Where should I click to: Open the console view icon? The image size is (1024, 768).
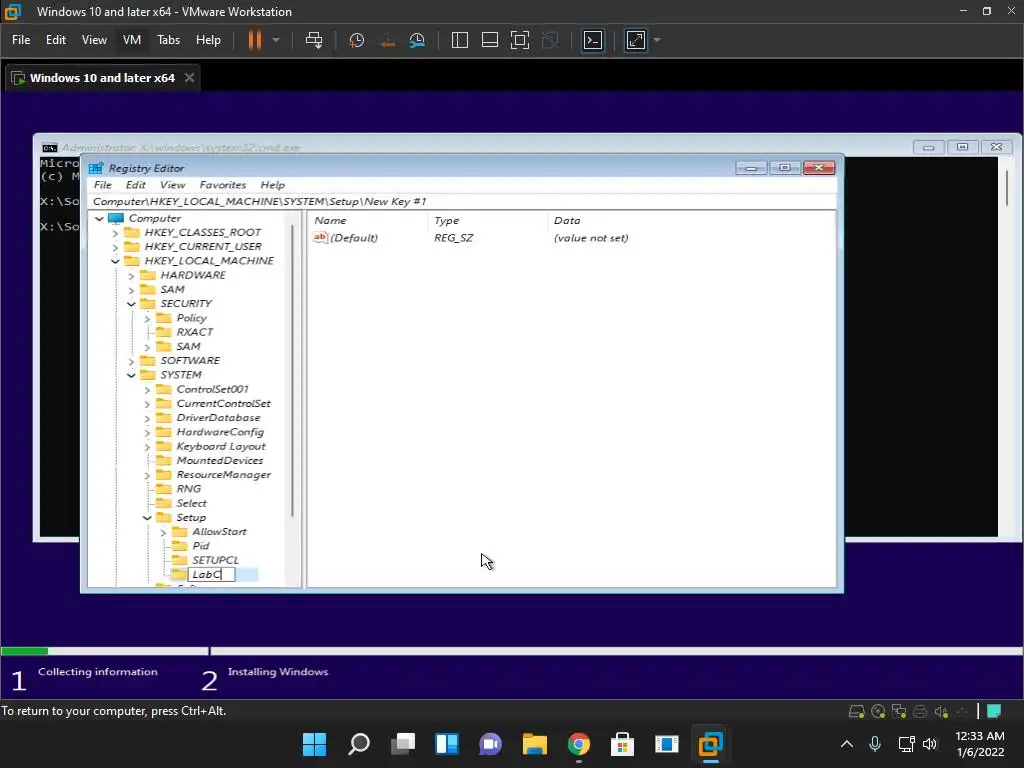click(593, 40)
